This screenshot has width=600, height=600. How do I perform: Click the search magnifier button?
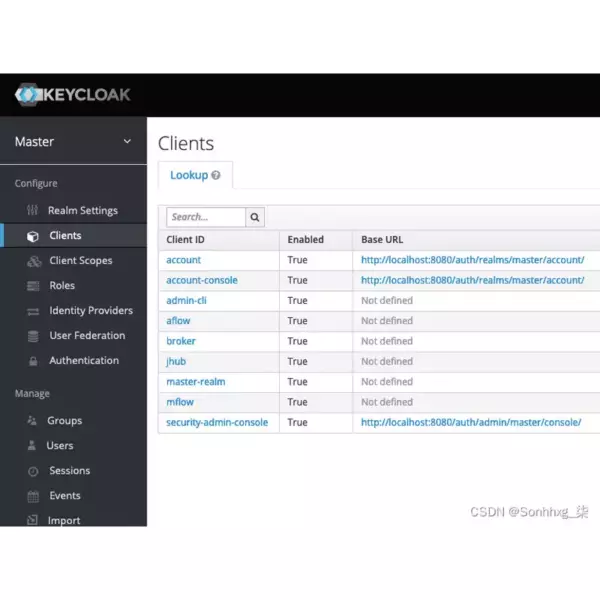point(255,217)
